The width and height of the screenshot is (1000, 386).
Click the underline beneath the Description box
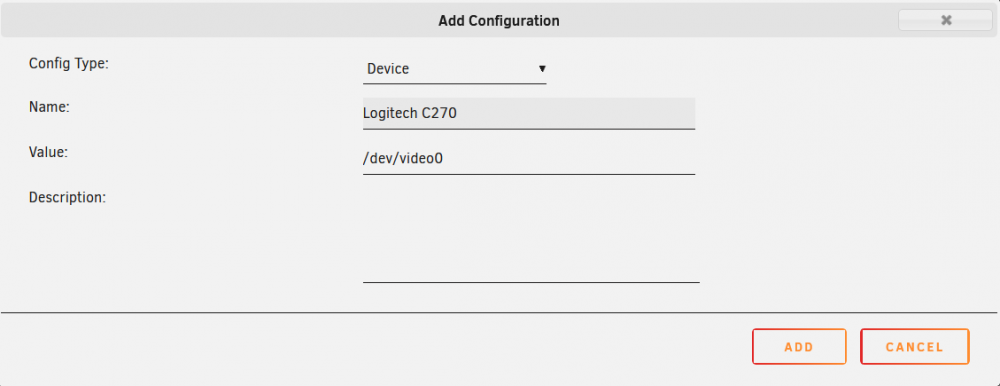point(531,281)
